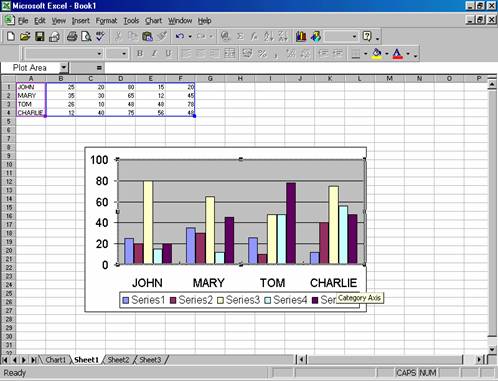Screen dimensions: 498x381
Task: Expand the Name Box dropdown showing Plot Area
Action: (63, 68)
